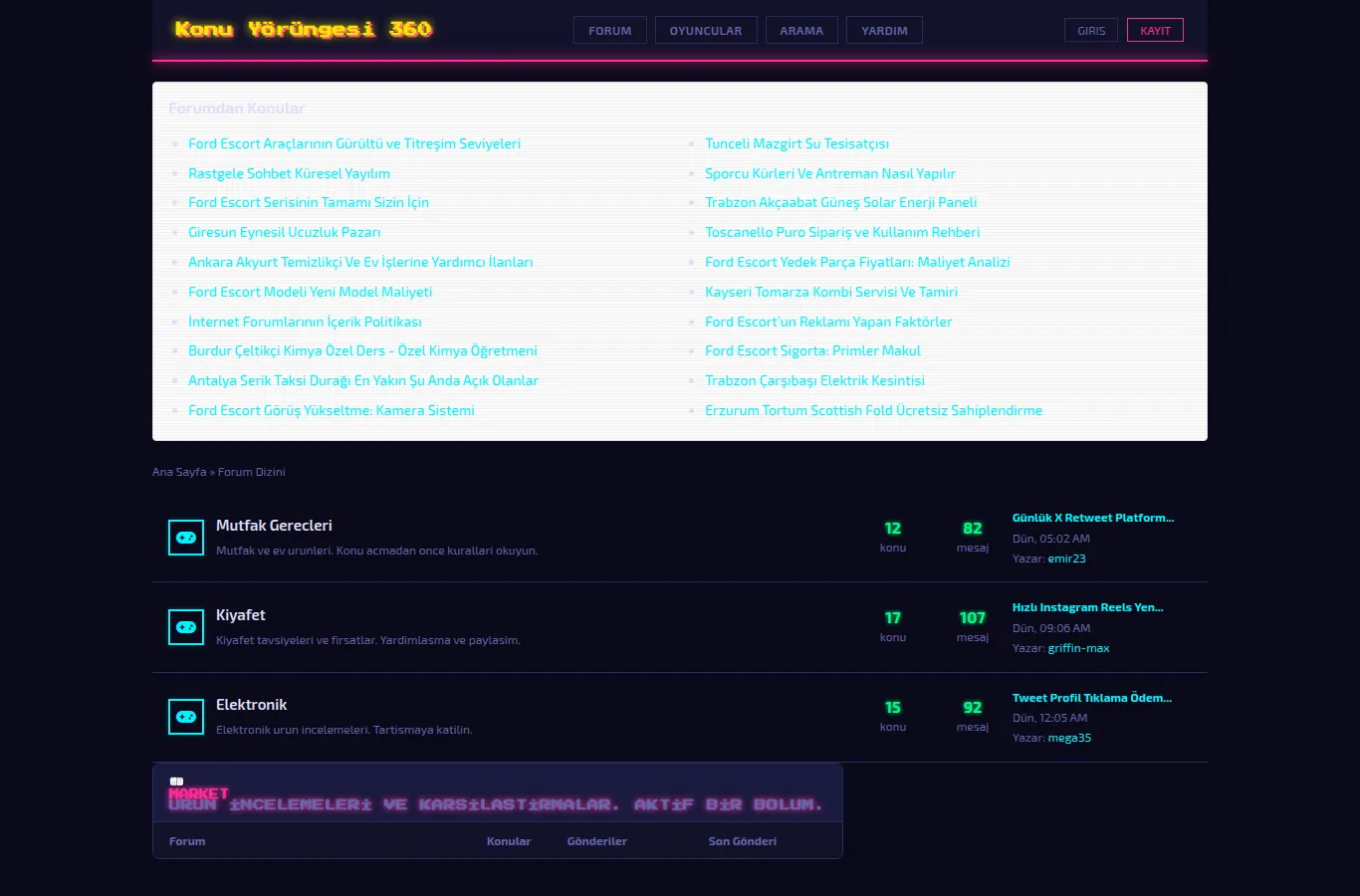This screenshot has width=1360, height=896.
Task: Click the Mutfak Gerecleri forum gamepad icon
Action: coord(186,538)
